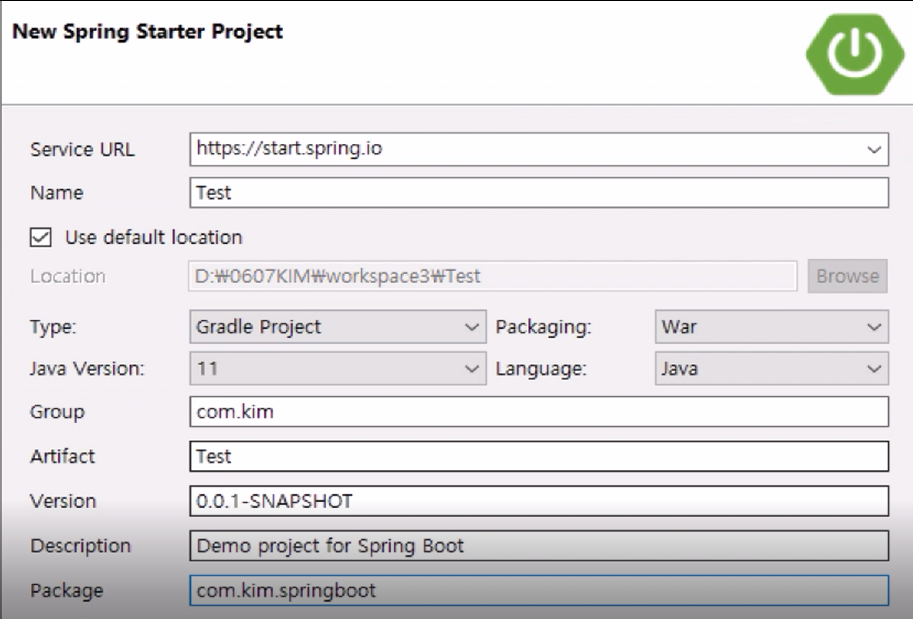Focus the Name input field containing Test
The width and height of the screenshot is (913, 619).
tap(539, 193)
